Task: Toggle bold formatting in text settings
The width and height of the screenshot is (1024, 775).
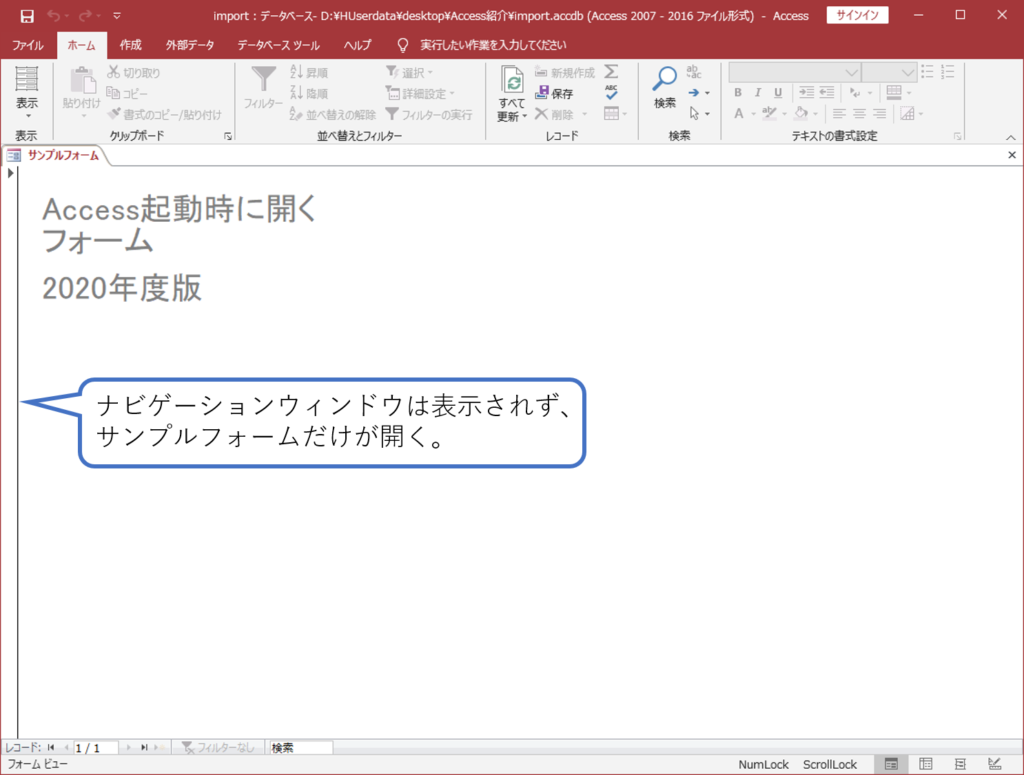Action: click(737, 92)
